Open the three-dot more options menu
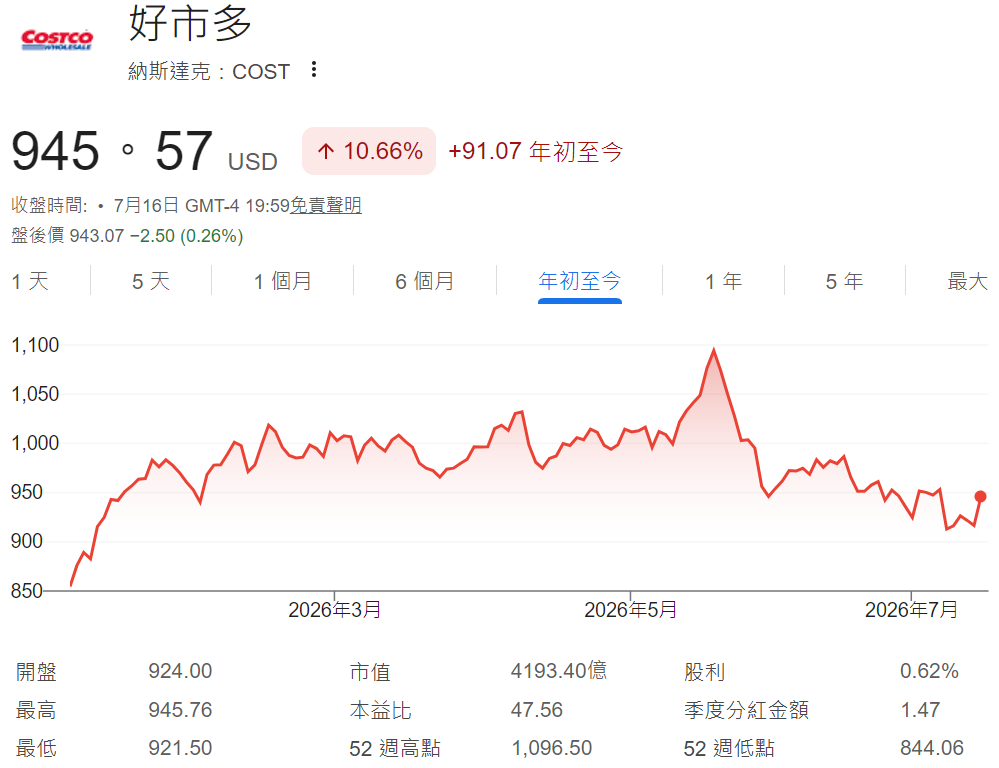Screen dimensions: 999x768 pyautogui.click(x=313, y=69)
